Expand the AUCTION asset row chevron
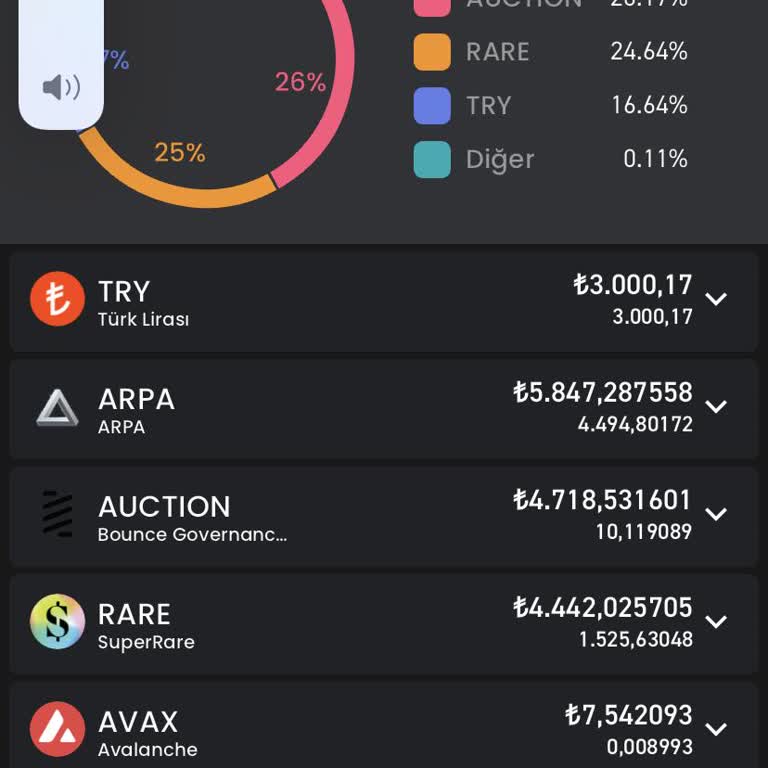The height and width of the screenshot is (768, 768). click(x=716, y=514)
